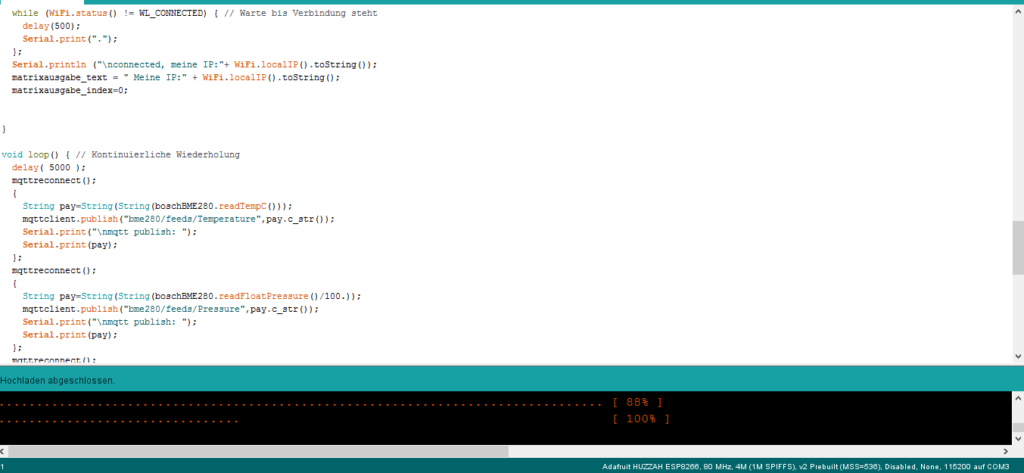This screenshot has width=1024, height=473.
Task: Click the console horizontal scrollbar right arrow
Action: (1004, 452)
